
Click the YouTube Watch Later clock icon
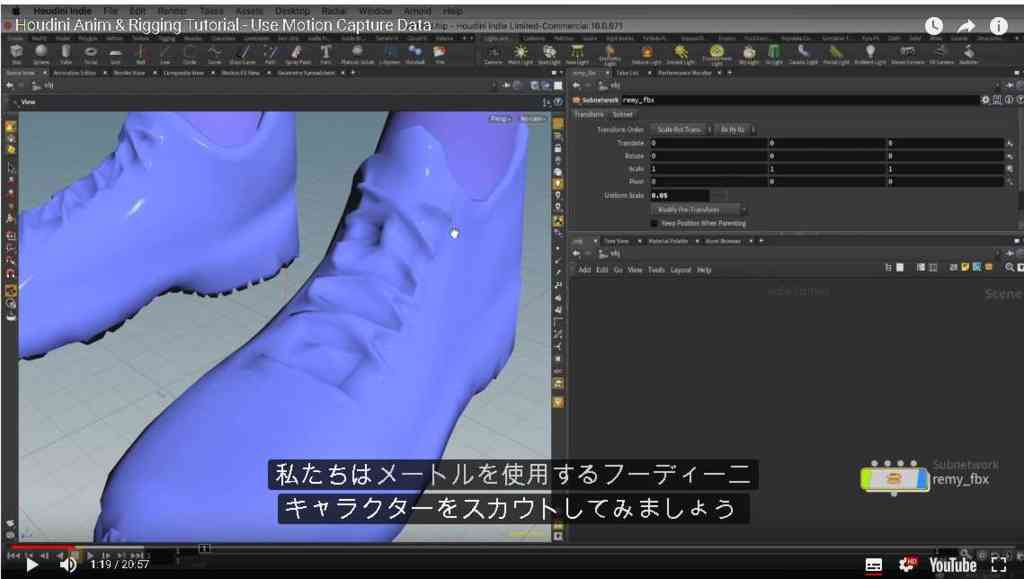[934, 25]
